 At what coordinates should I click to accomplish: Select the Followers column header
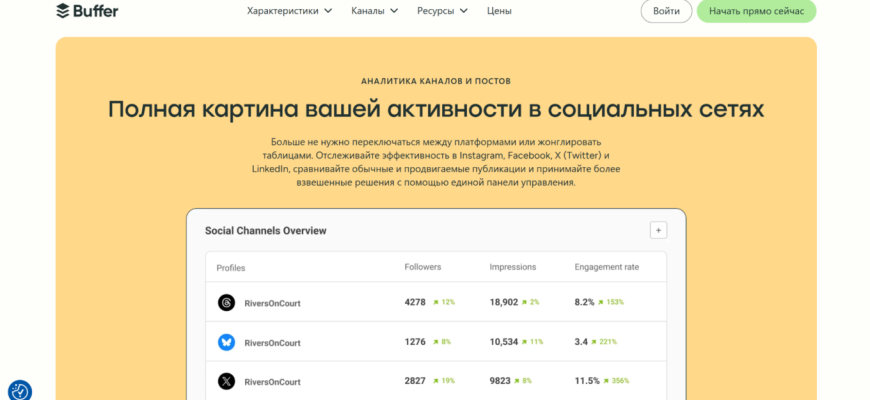(422, 267)
